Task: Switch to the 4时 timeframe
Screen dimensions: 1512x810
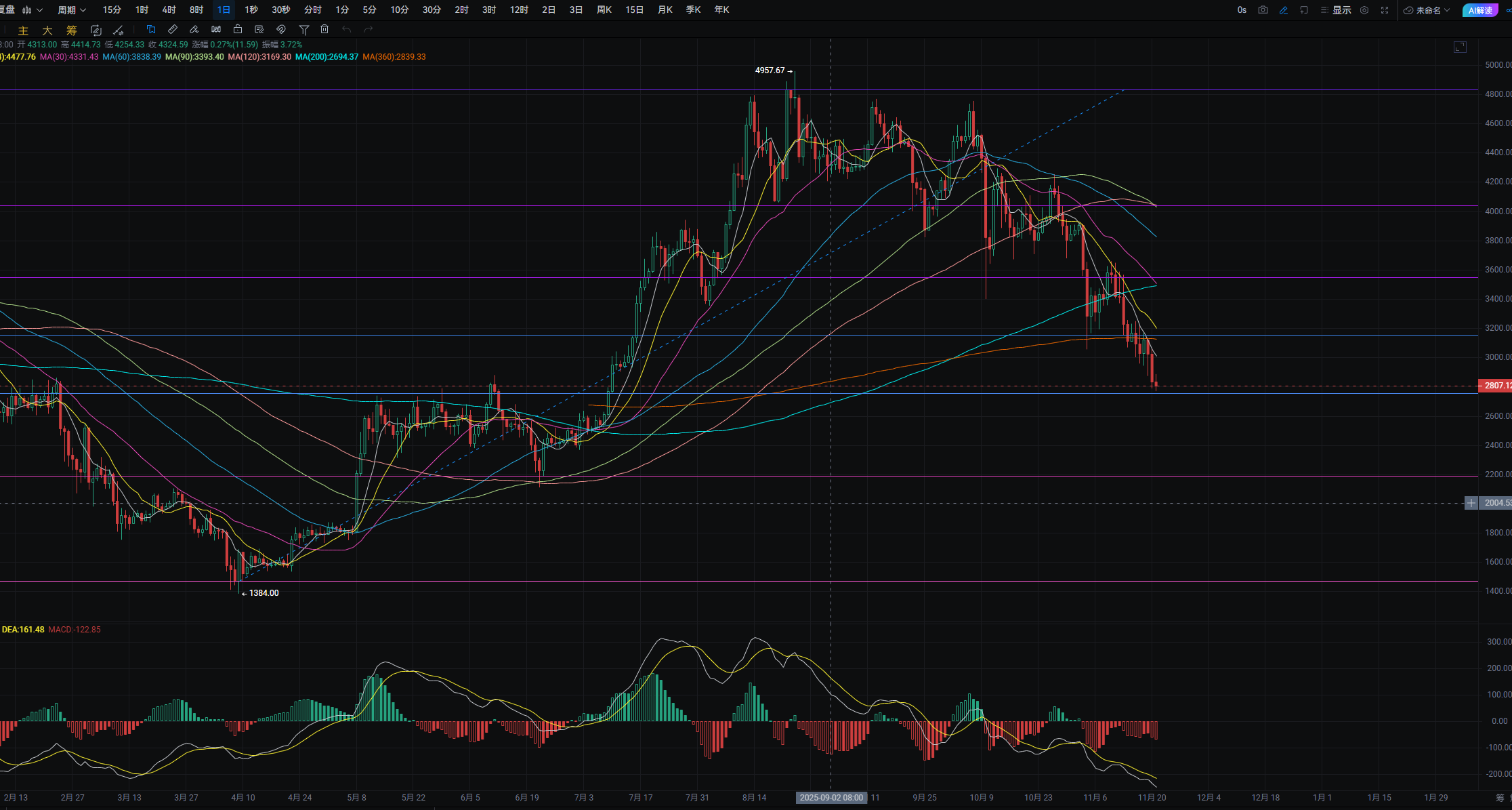Action: pyautogui.click(x=169, y=10)
